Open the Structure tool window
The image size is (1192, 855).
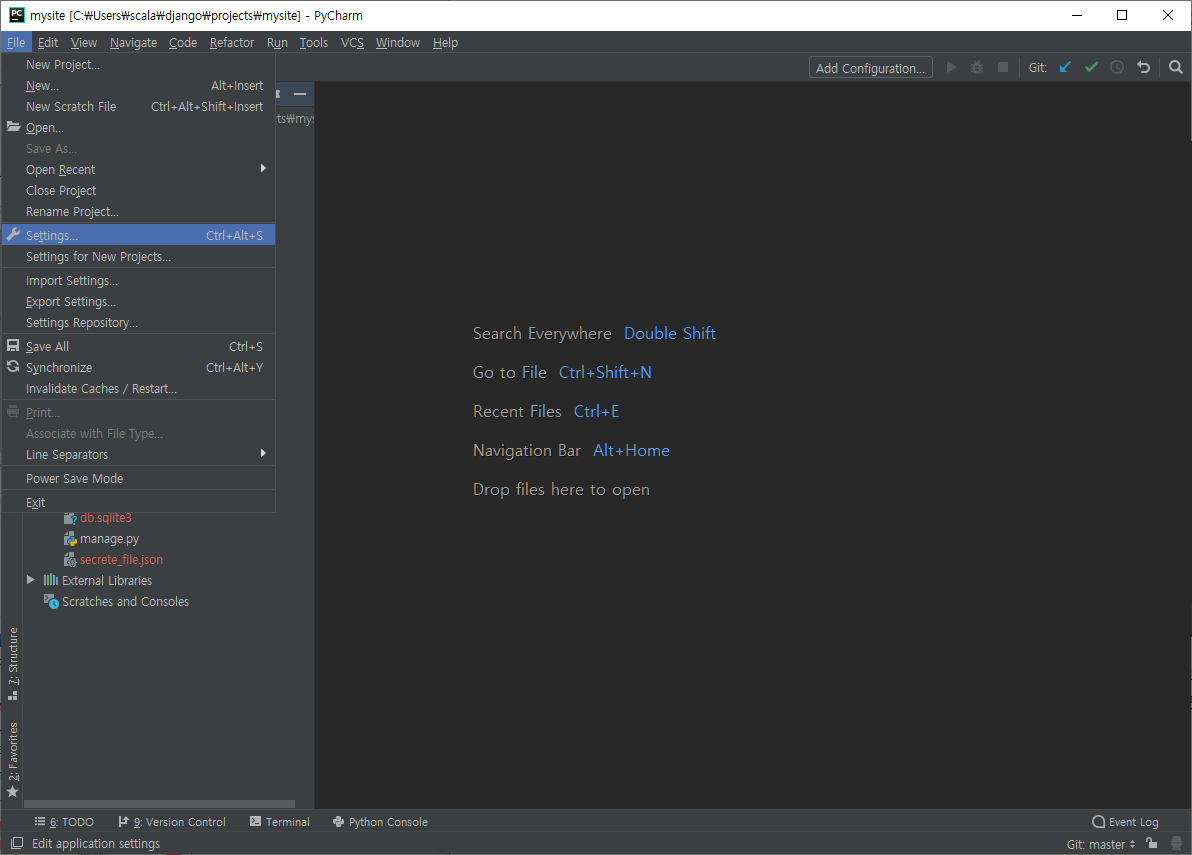pyautogui.click(x=13, y=663)
